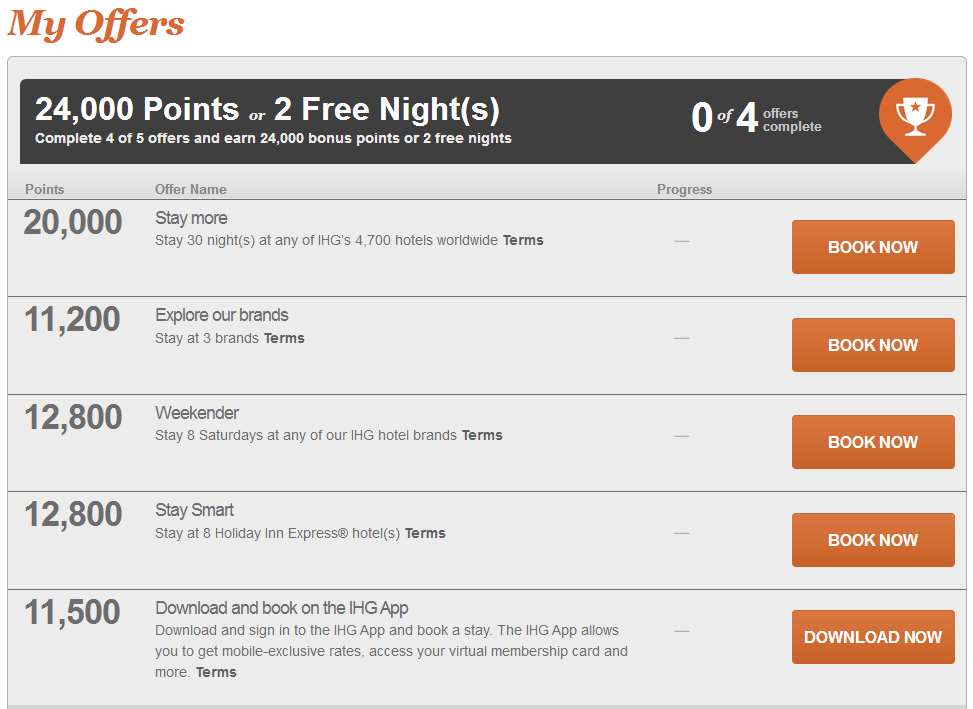
Task: Click the Stay Smart offer title
Action: point(194,510)
